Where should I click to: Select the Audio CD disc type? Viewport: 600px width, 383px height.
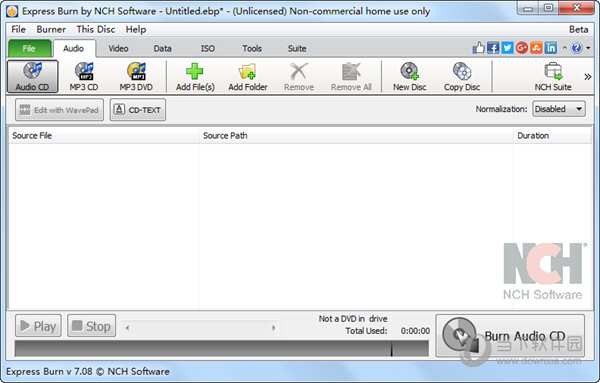[32, 77]
